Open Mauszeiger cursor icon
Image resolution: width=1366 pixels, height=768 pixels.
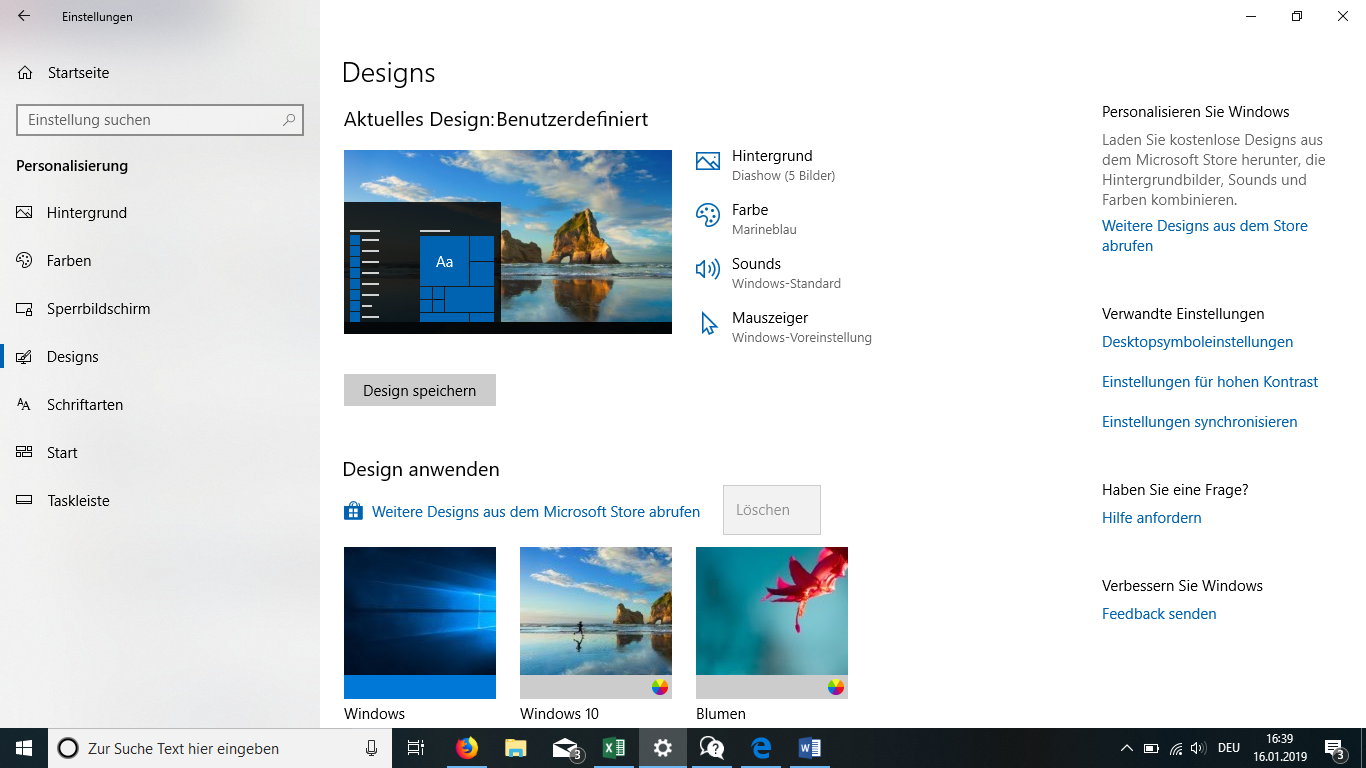click(x=709, y=324)
